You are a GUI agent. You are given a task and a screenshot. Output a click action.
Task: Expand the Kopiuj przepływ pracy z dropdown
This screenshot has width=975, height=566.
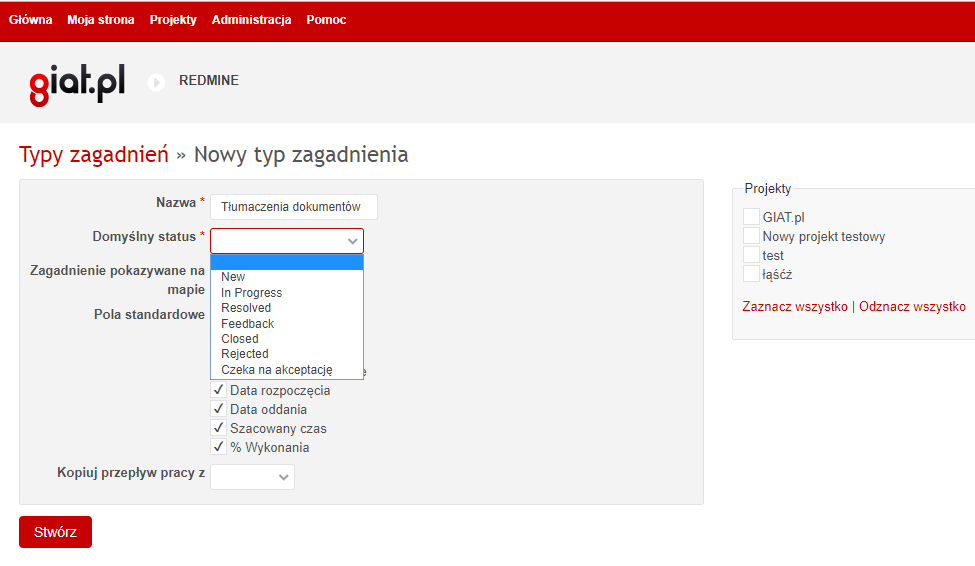[x=252, y=477]
